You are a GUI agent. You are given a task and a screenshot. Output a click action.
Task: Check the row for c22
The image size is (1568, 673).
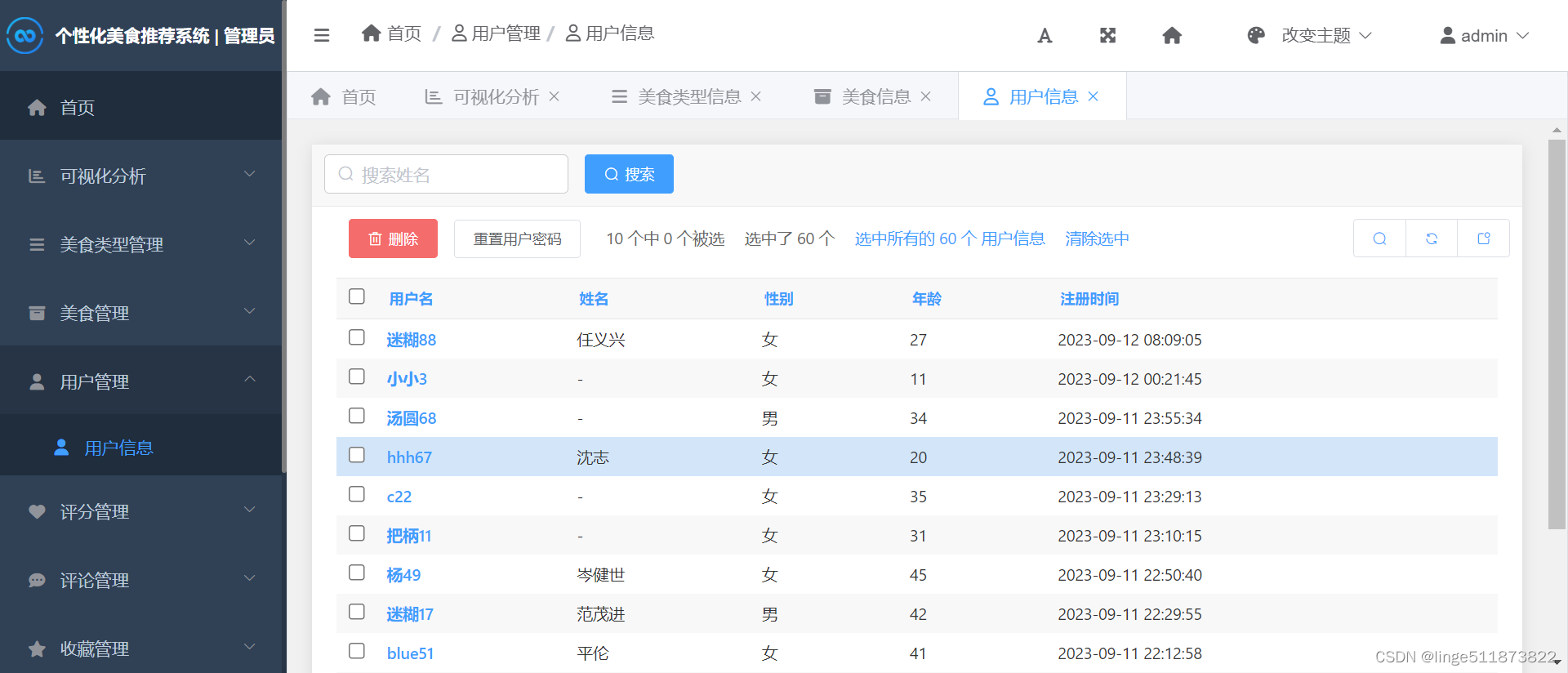(357, 494)
